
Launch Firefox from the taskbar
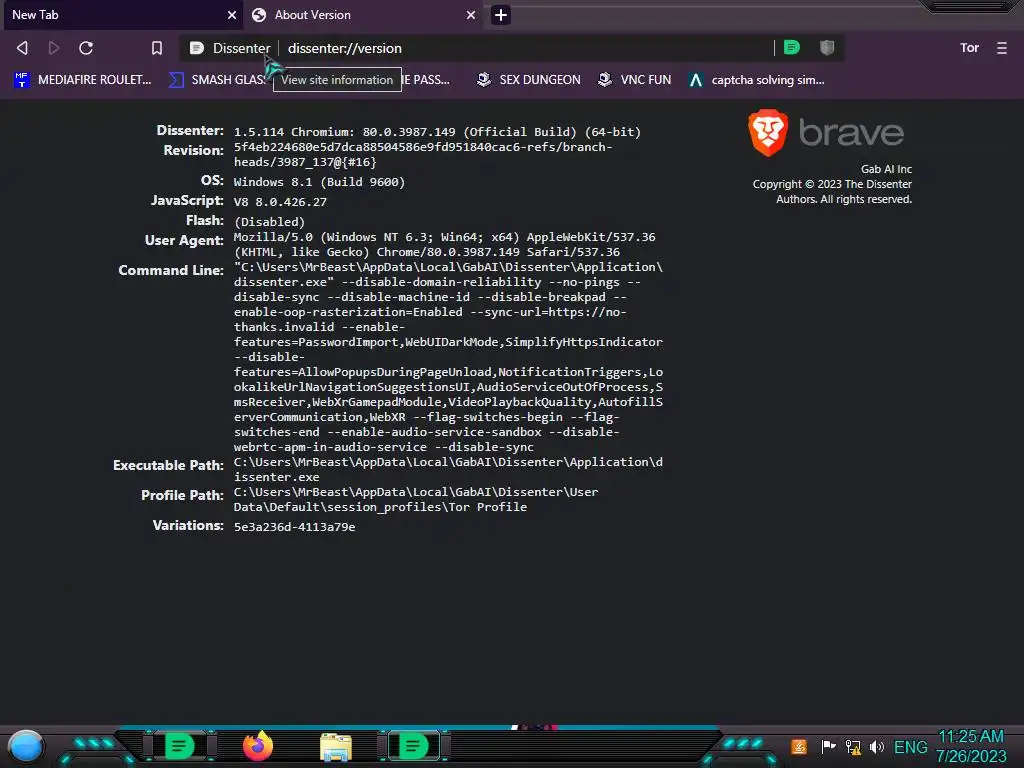[x=258, y=746]
